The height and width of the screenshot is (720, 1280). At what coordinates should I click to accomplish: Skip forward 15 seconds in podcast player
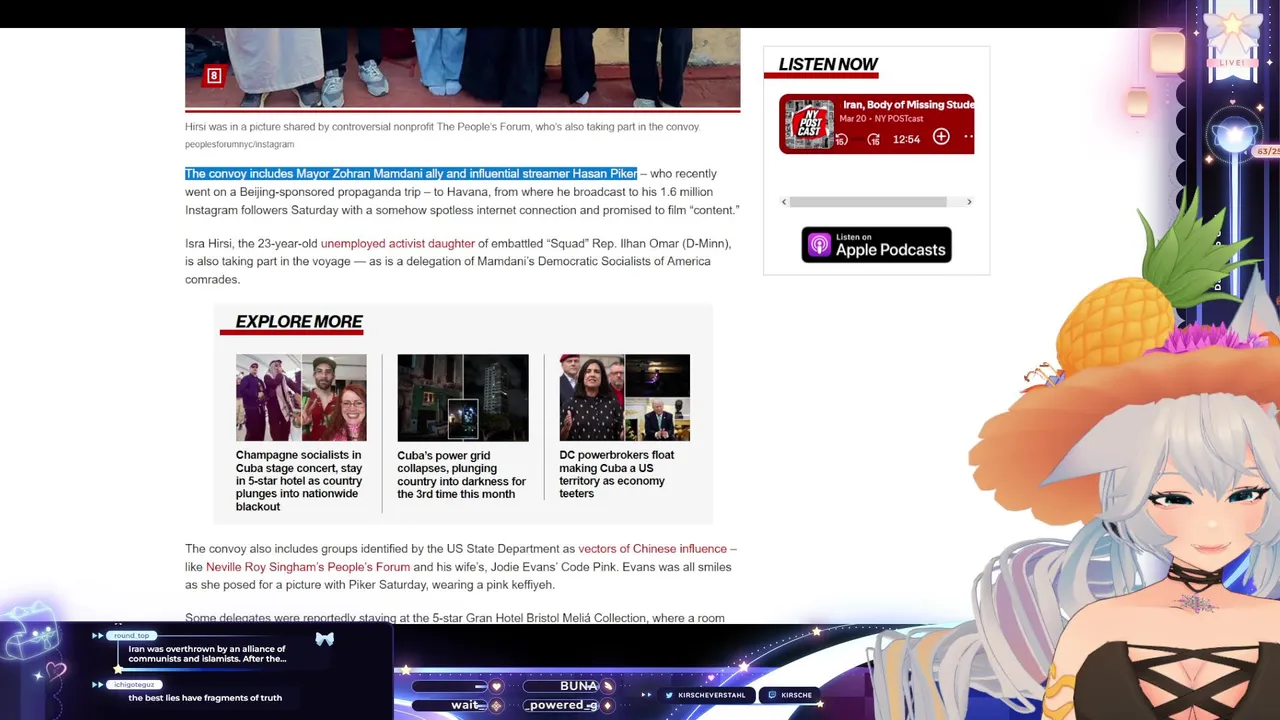coord(873,139)
